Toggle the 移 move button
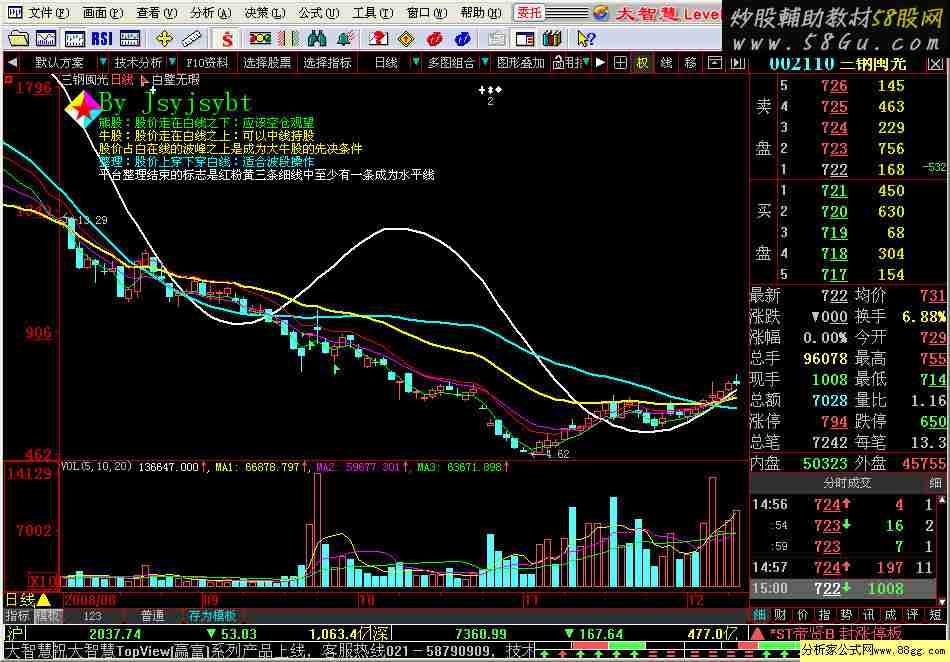This screenshot has height=662, width=950. click(691, 62)
